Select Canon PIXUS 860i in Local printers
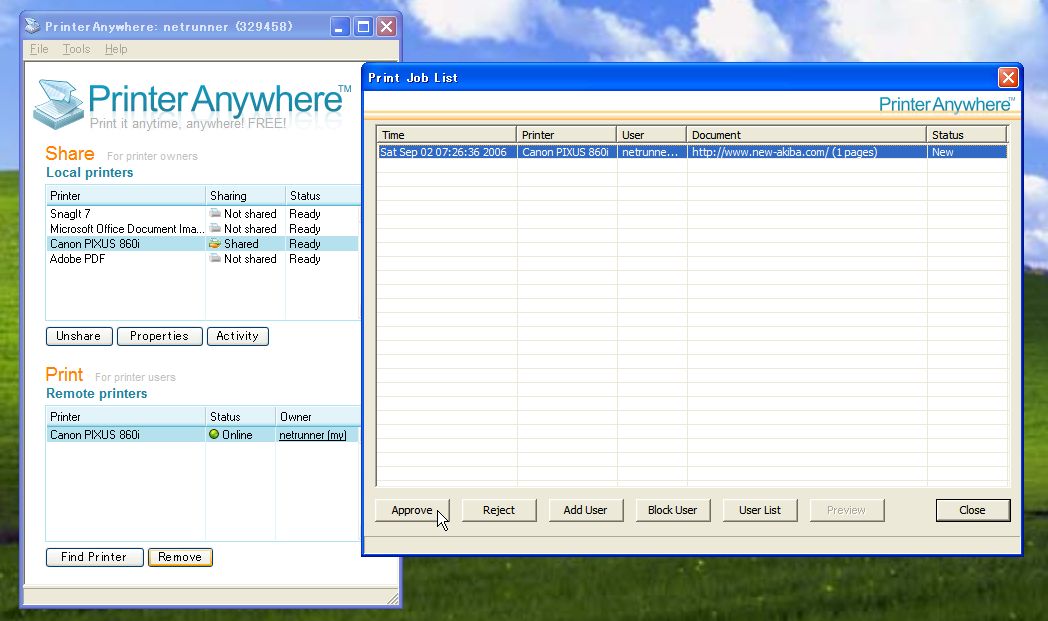The height and width of the screenshot is (621, 1048). click(203, 244)
